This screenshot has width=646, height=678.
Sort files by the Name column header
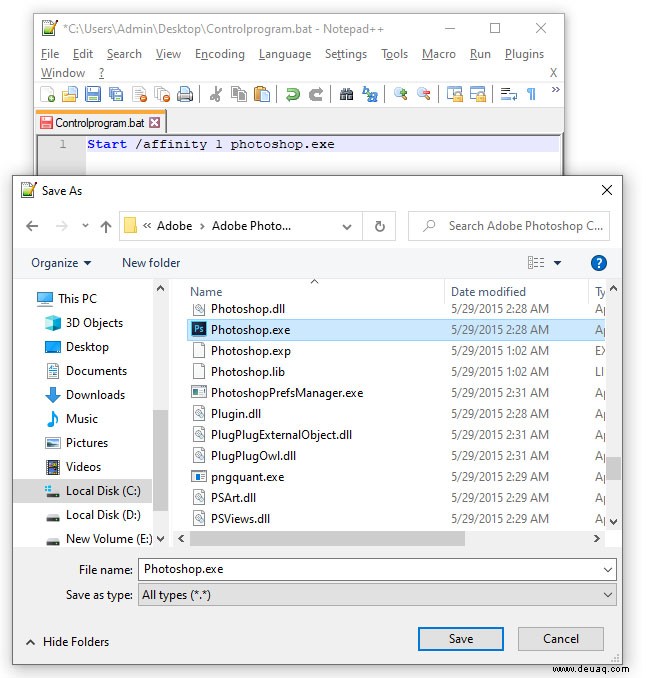coord(206,292)
